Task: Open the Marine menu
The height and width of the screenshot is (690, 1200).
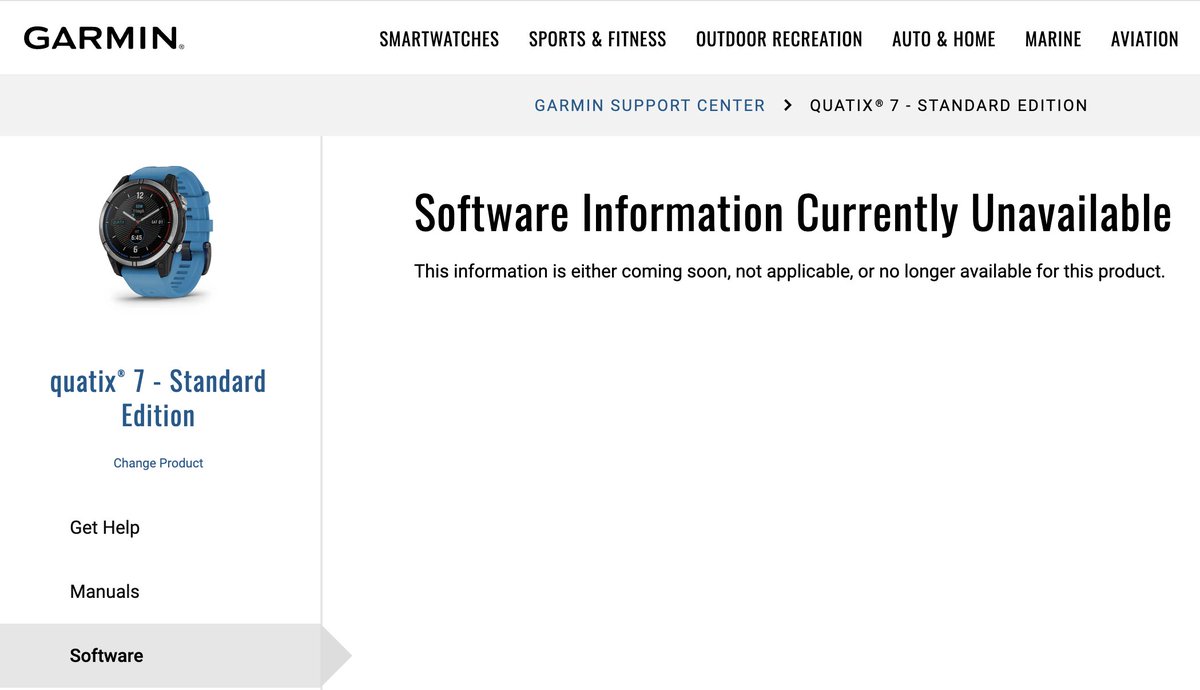Action: 1053,39
